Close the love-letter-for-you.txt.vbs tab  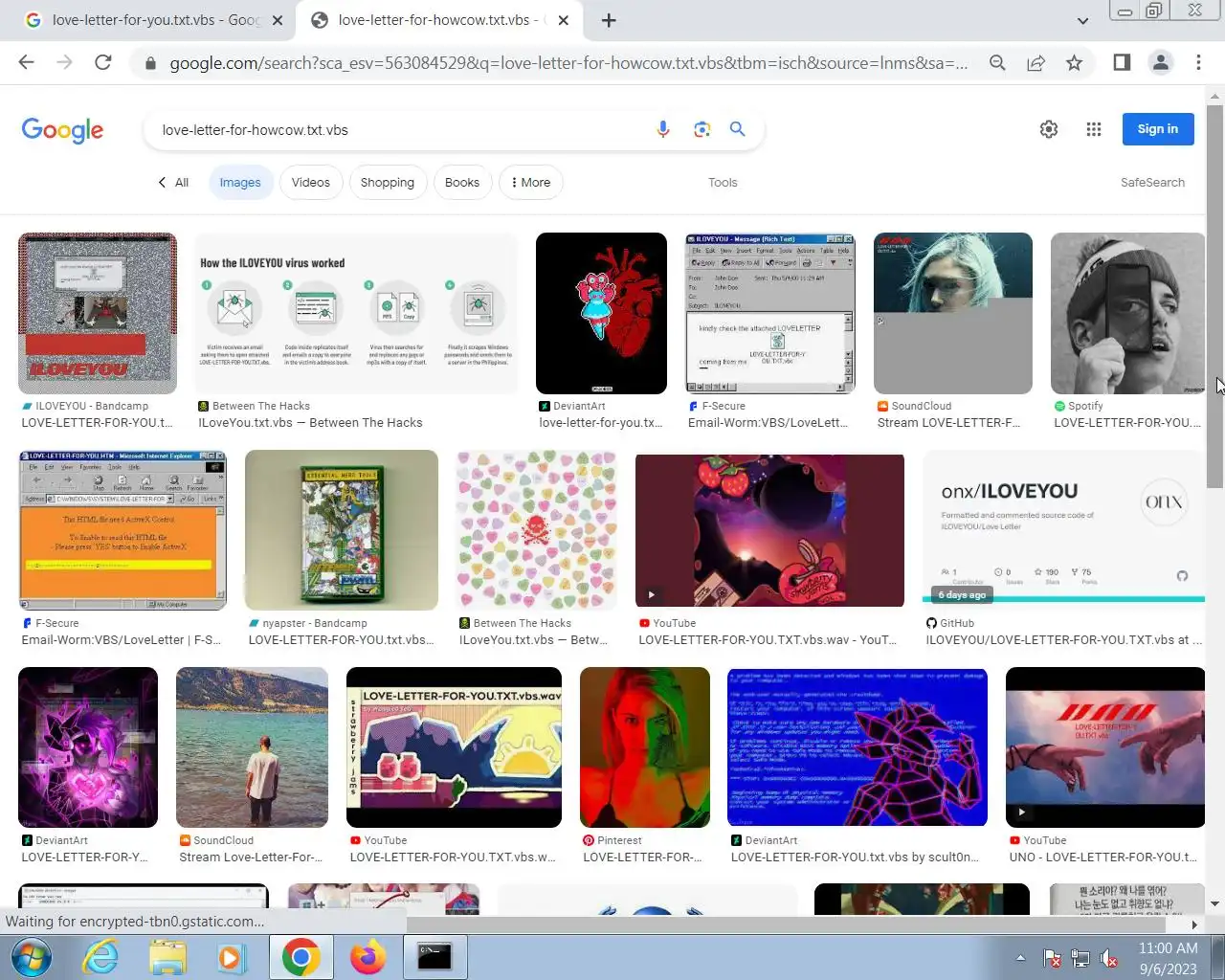tap(278, 20)
